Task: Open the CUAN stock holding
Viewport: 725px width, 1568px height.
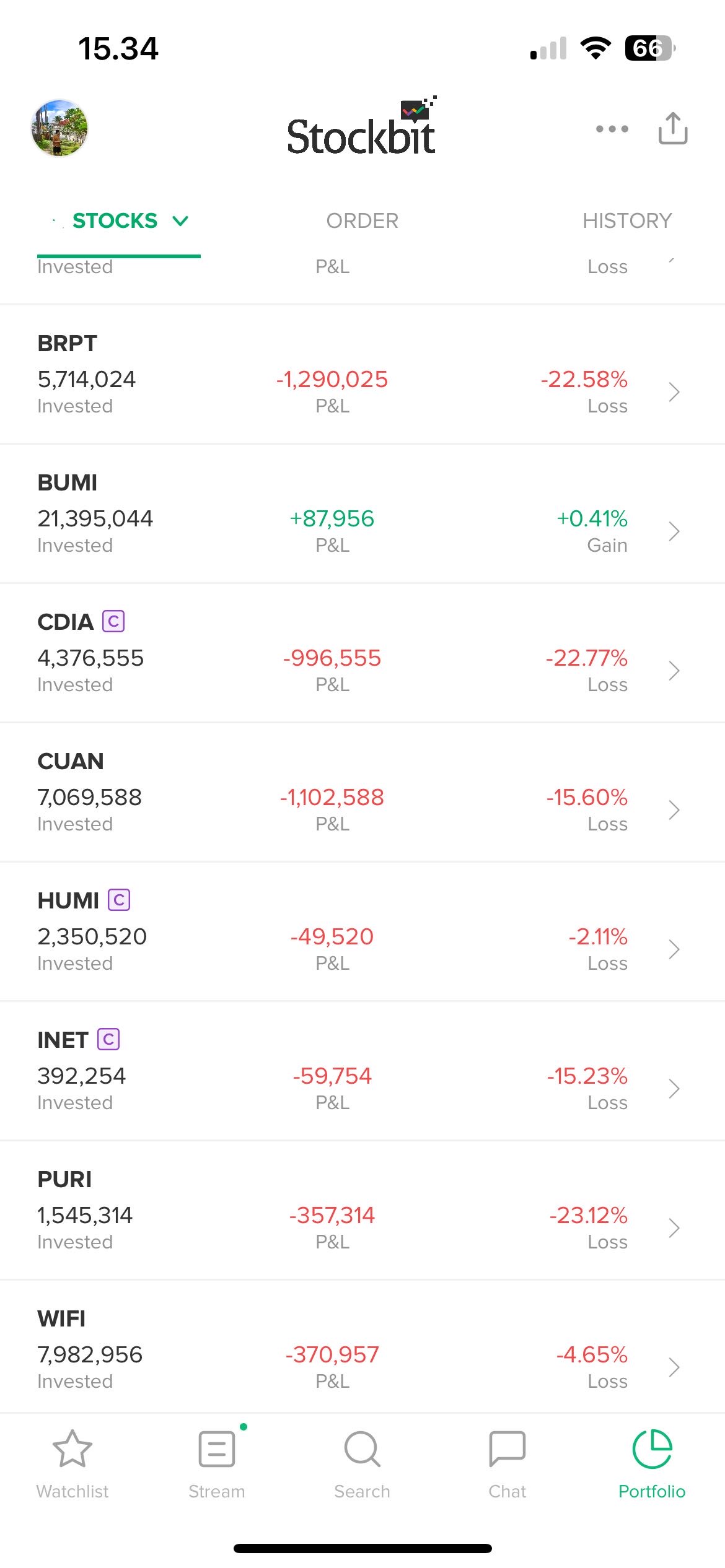Action: pos(71,762)
